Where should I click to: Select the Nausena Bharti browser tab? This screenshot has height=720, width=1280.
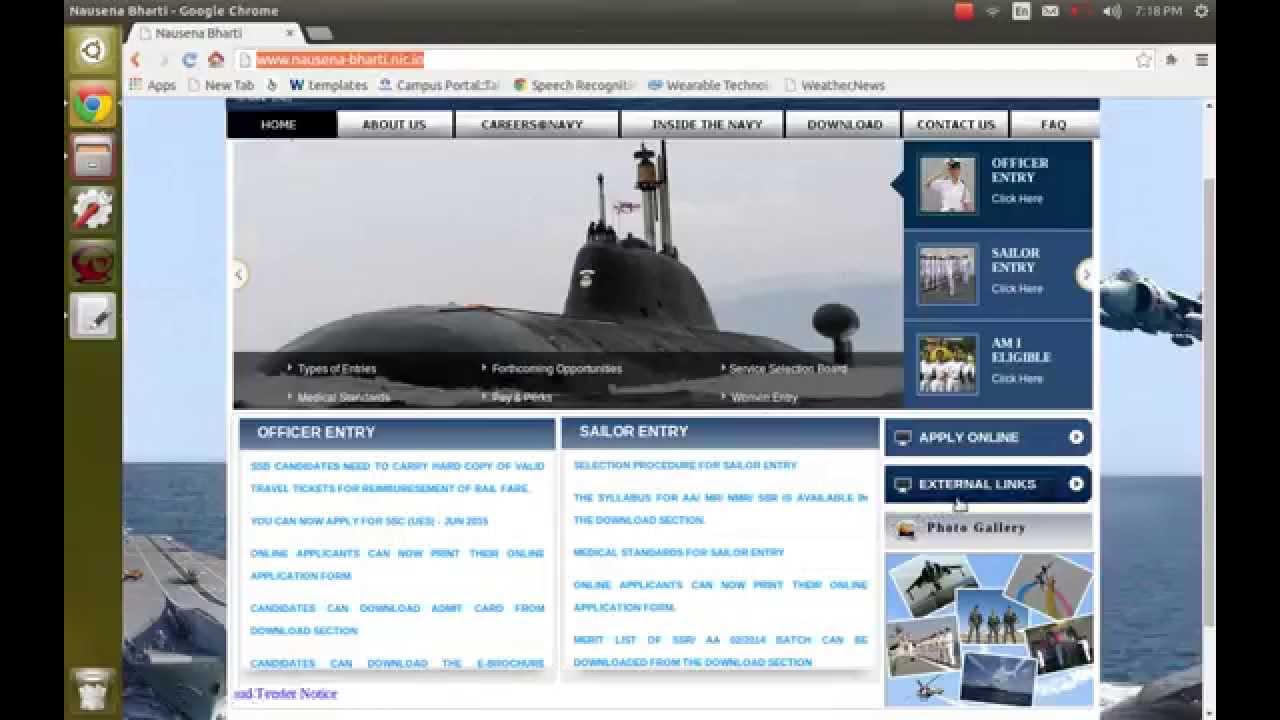coord(212,33)
